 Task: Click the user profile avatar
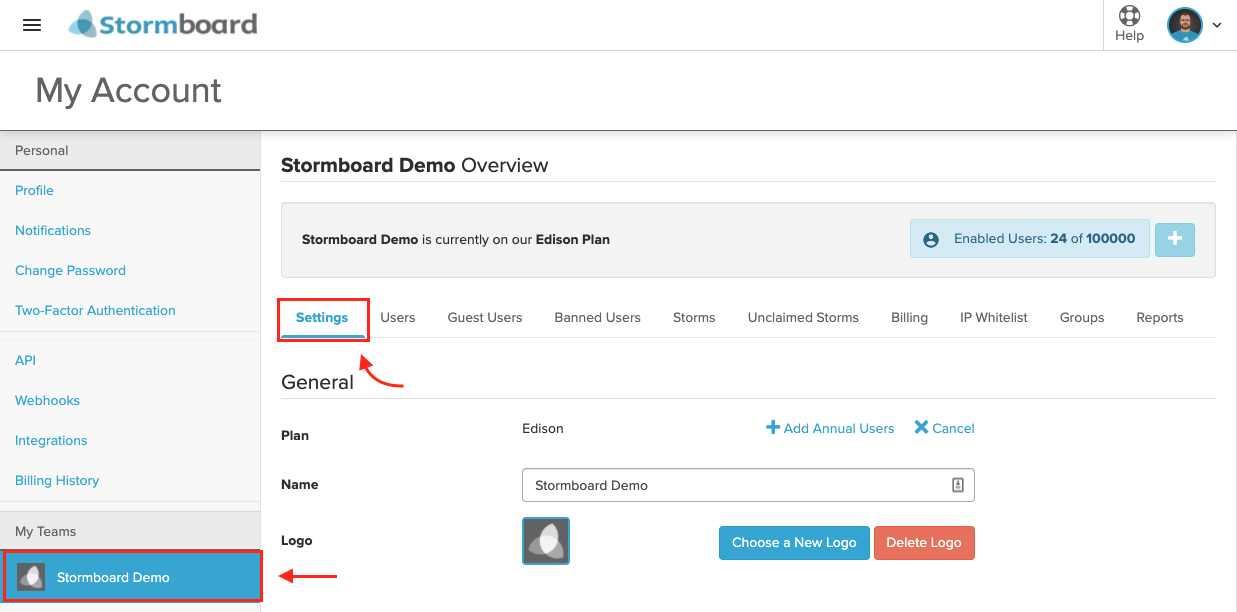(x=1185, y=25)
